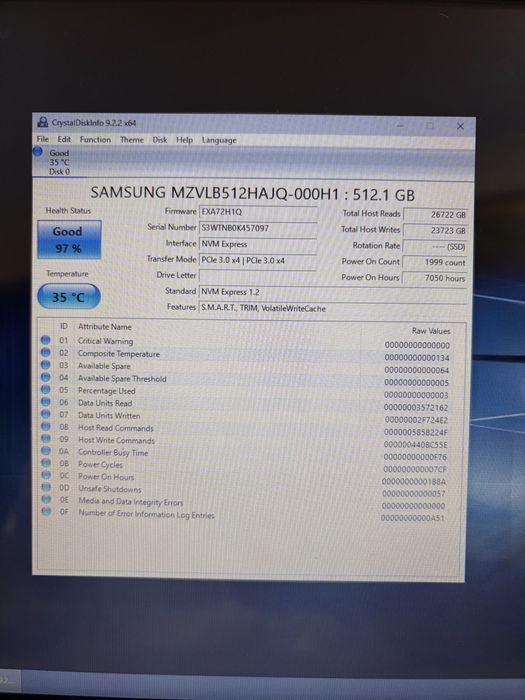Viewport: 525px width, 700px height.
Task: Click status orb of Percentage Used row
Action: [45, 389]
